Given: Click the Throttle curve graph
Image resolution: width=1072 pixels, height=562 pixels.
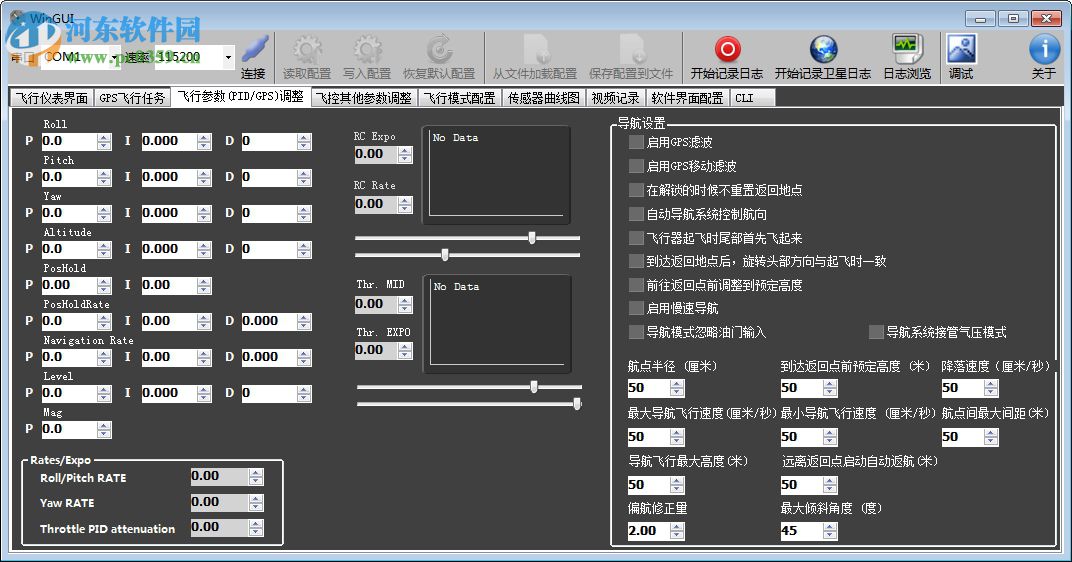Looking at the screenshot, I should pos(497,324).
